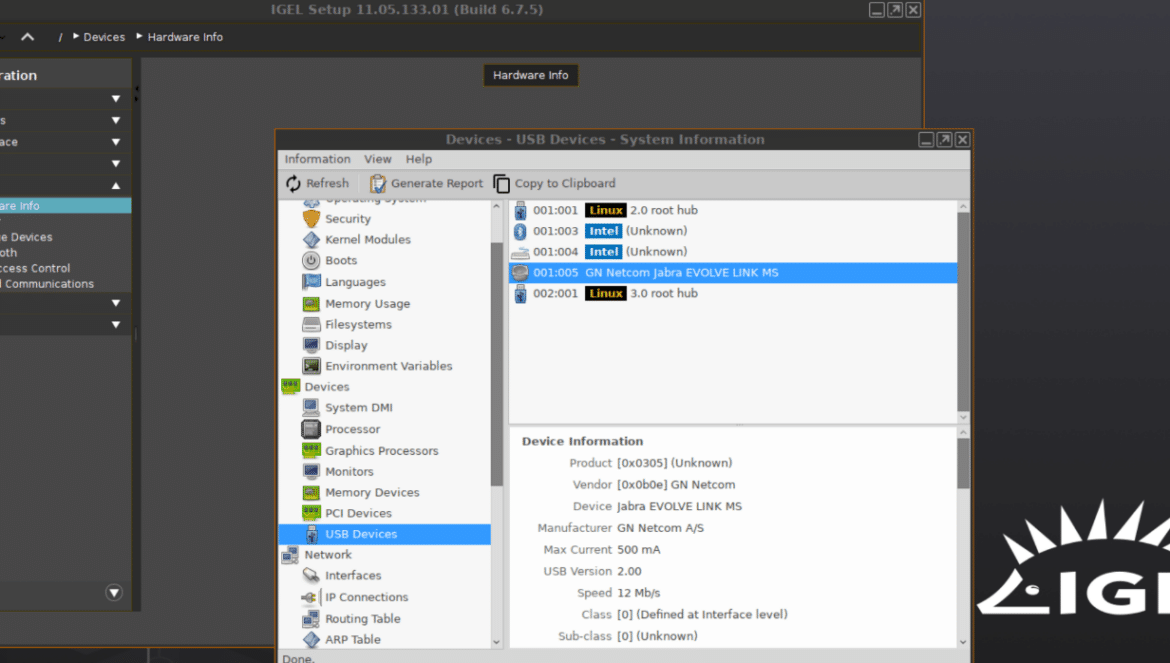Select Access Control entry in IGEL sidebar
1170x663 pixels.
35,268
